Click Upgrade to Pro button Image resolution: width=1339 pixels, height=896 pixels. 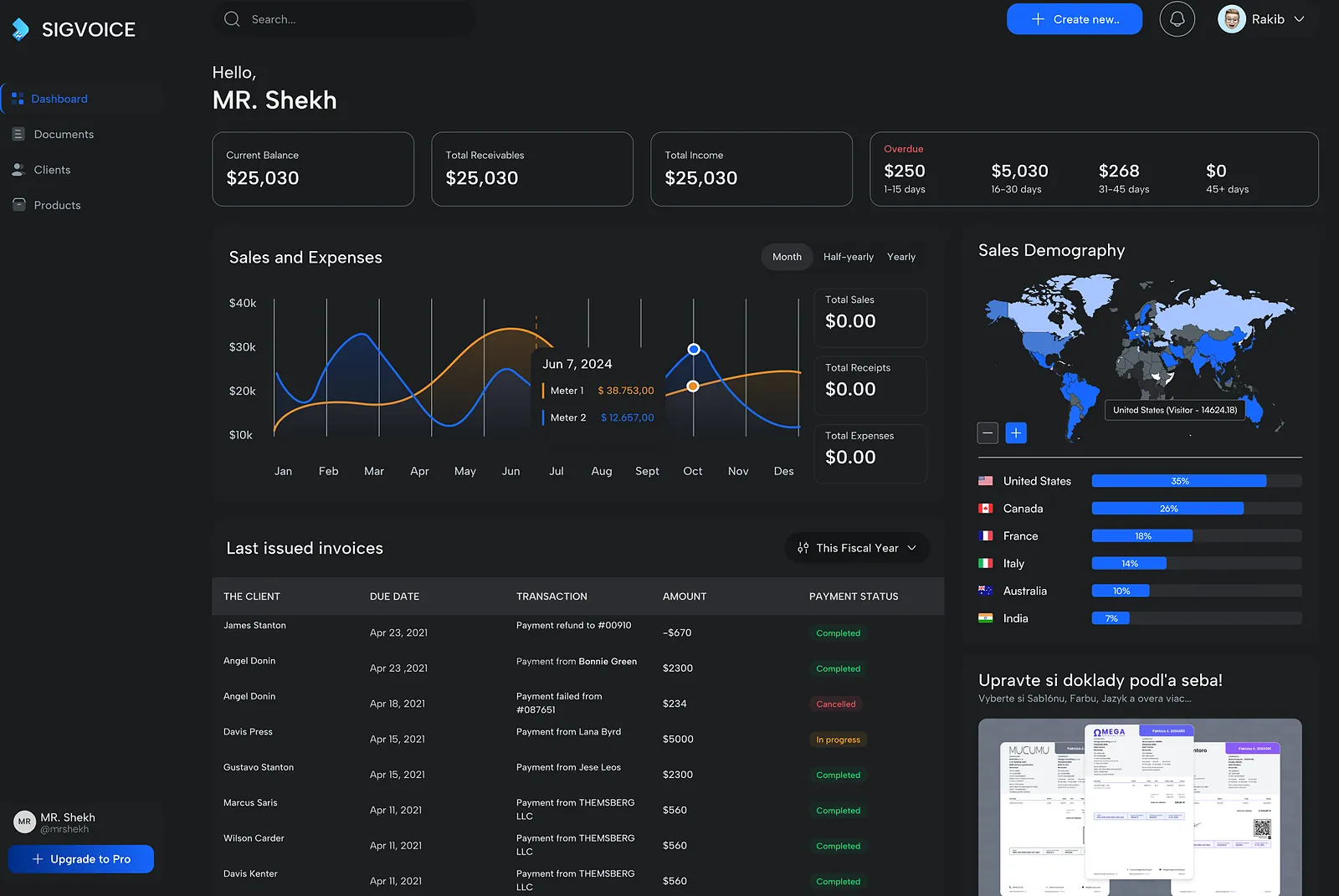click(x=81, y=859)
